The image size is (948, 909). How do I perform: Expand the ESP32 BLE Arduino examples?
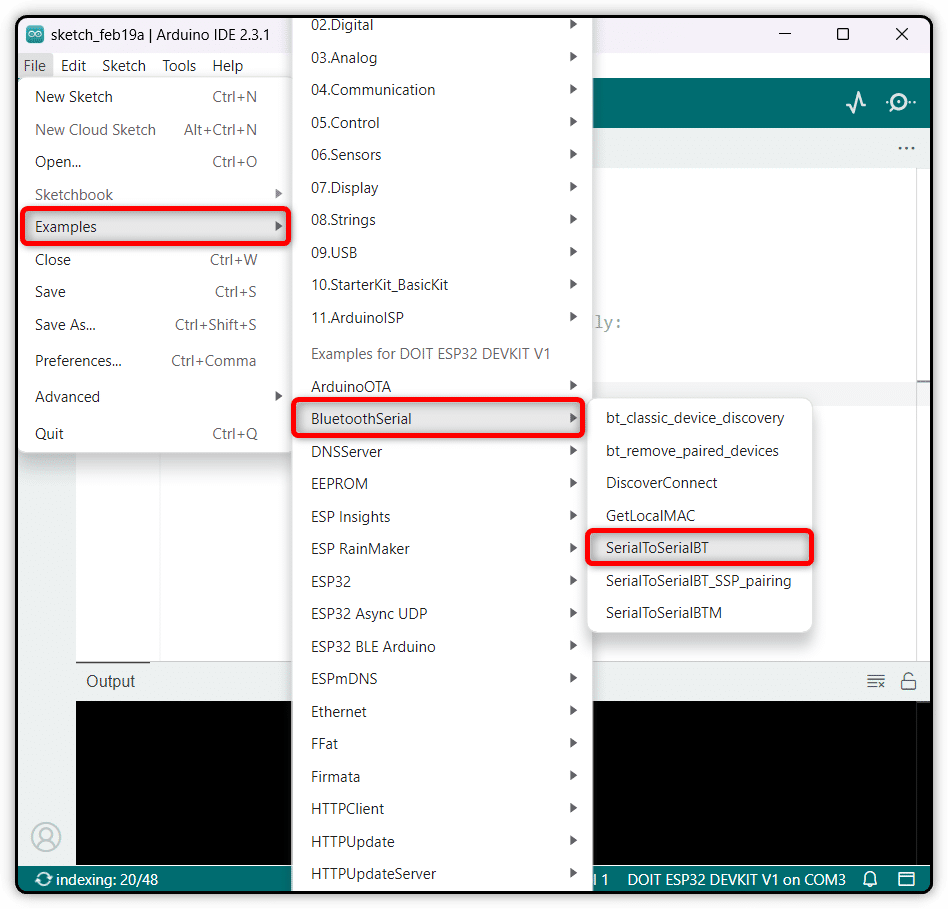(442, 647)
